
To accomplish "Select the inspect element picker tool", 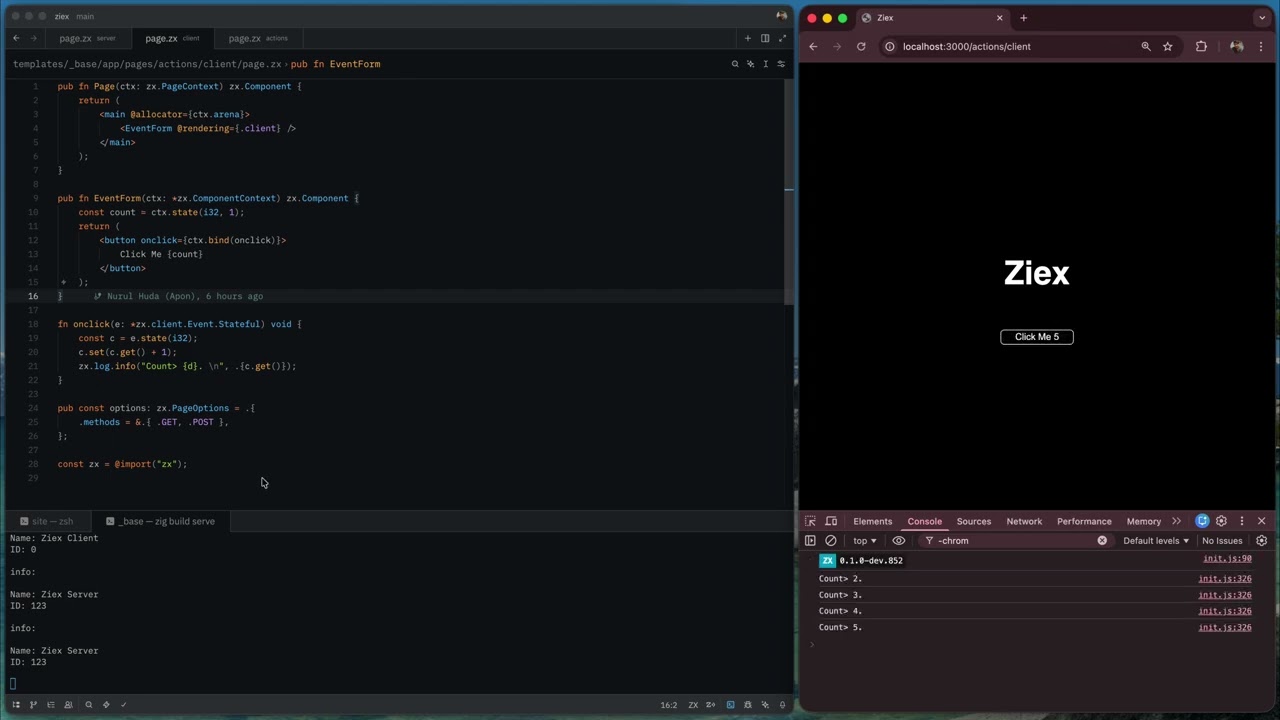I will click(811, 521).
